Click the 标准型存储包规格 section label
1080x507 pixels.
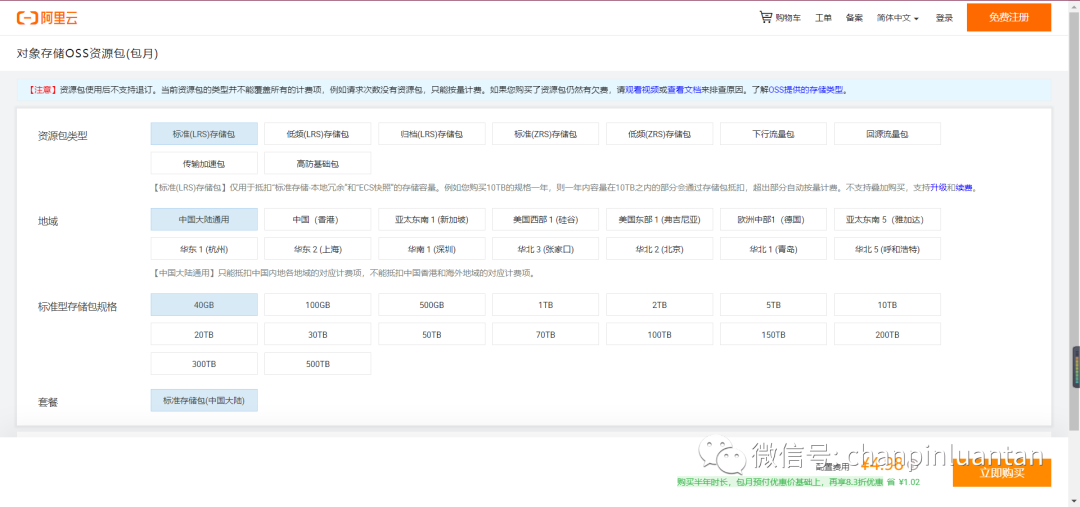pyautogui.click(x=78, y=307)
